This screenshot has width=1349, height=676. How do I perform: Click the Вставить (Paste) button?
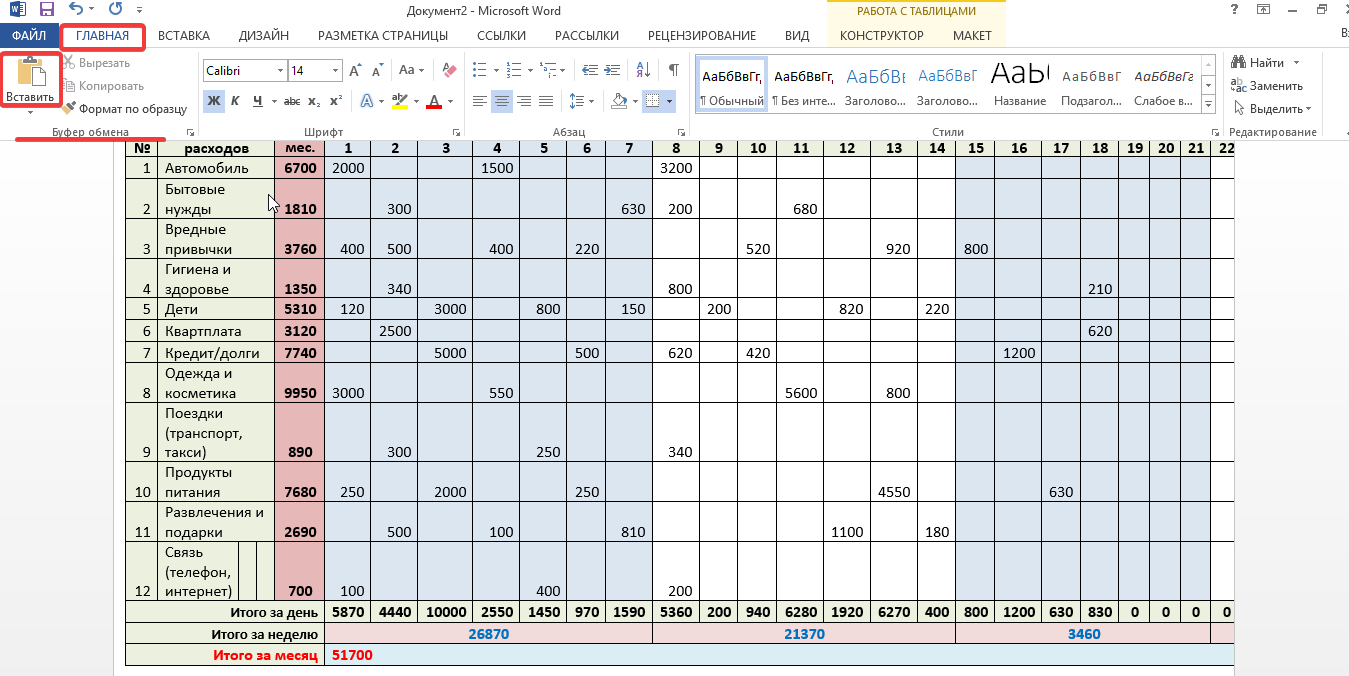coord(30,81)
